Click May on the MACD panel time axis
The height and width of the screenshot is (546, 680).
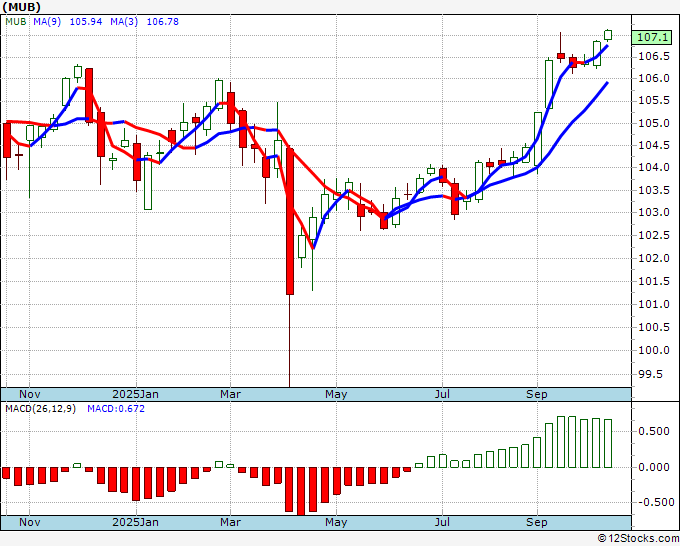[x=336, y=522]
